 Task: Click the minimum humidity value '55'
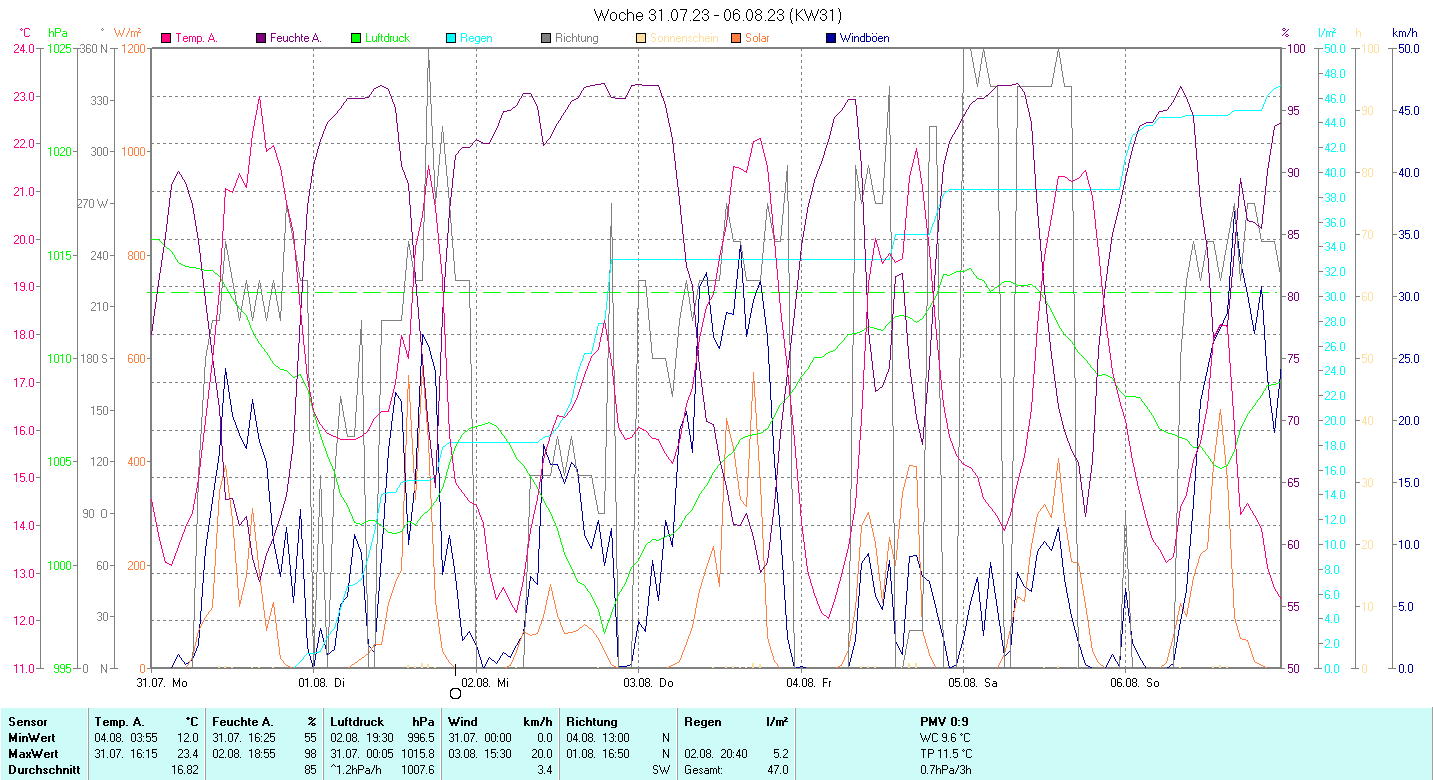(311, 737)
